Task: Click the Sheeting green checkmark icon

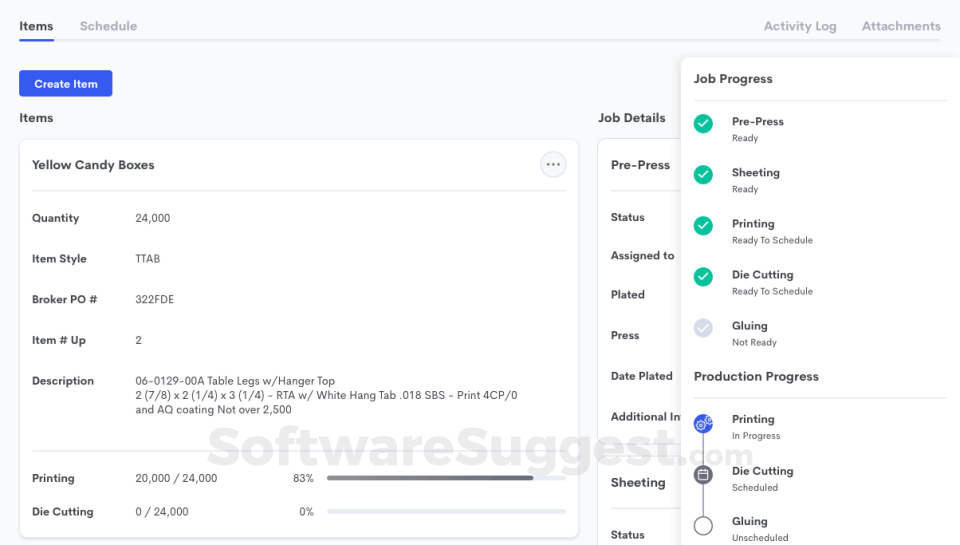Action: [x=704, y=175]
